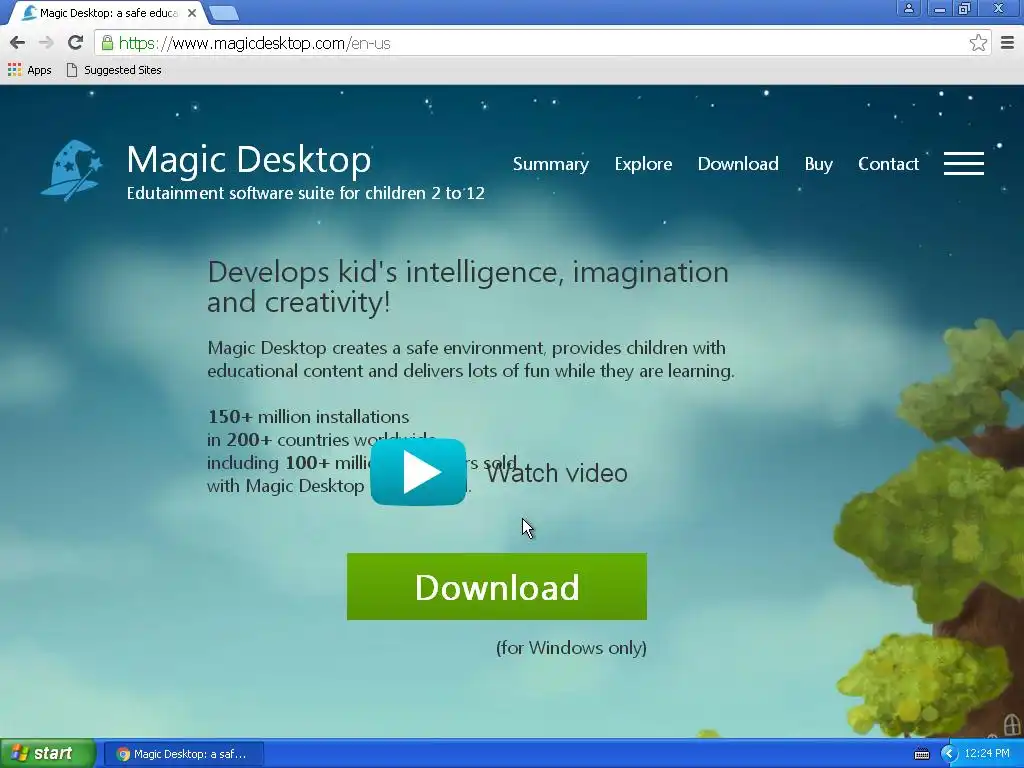Click the treehouse window icon
Viewport: 1024px width, 768px height.
pos(1012,724)
